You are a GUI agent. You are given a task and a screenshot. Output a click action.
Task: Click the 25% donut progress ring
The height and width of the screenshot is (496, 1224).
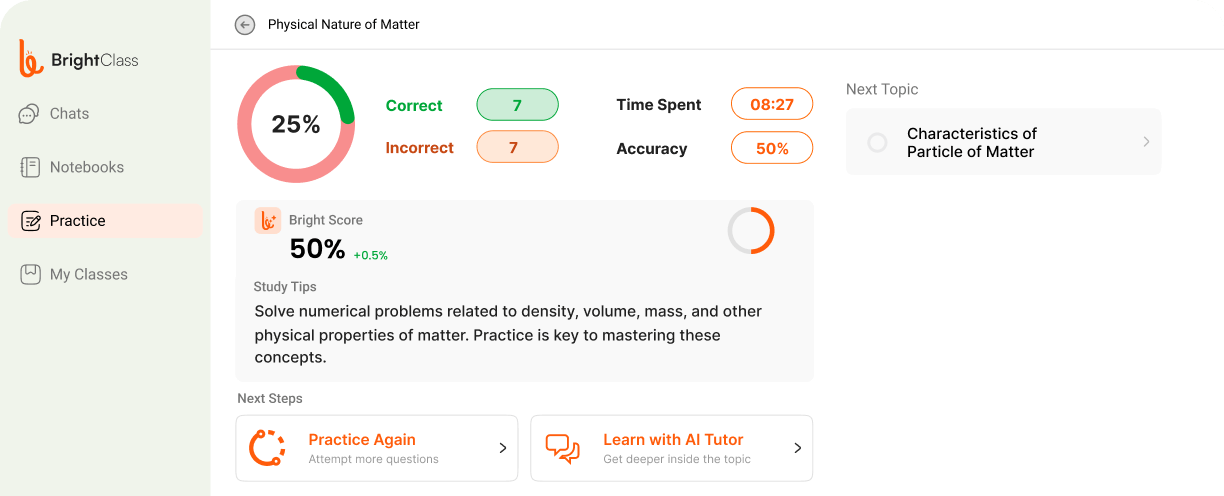[296, 124]
